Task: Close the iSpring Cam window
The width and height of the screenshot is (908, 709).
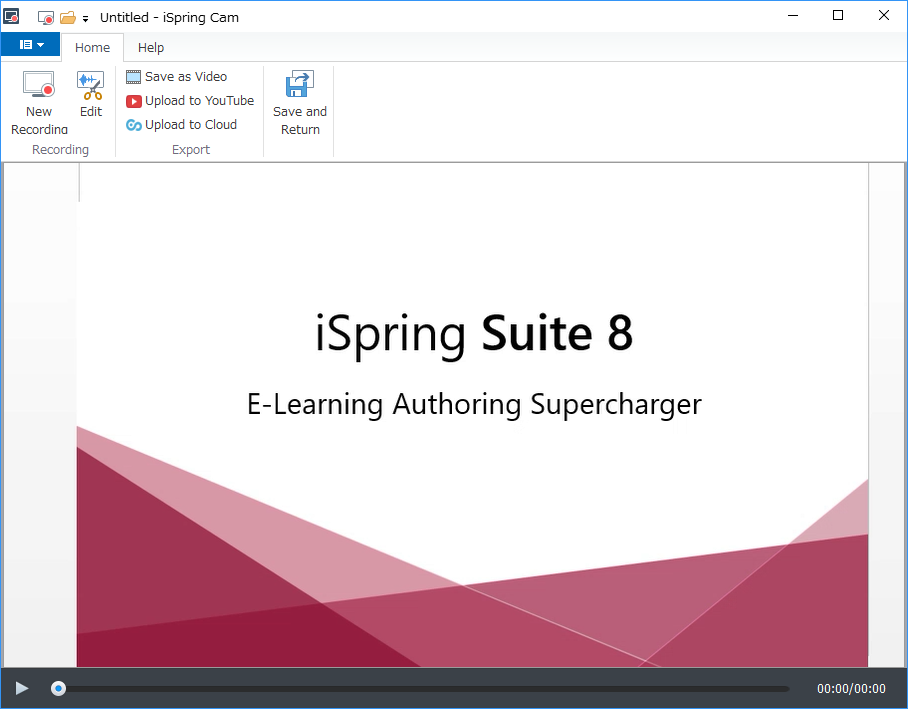Action: (x=884, y=16)
